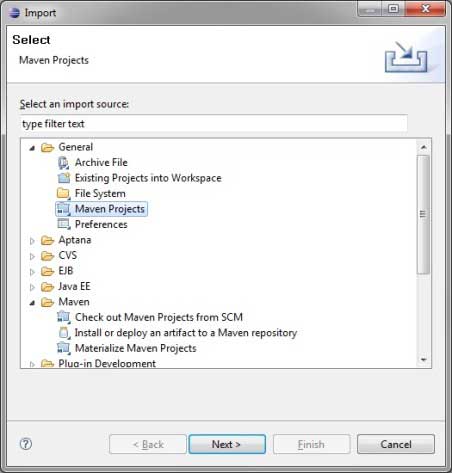The height and width of the screenshot is (473, 452).
Task: Click the Existing Projects into Workspace icon
Action: click(64, 178)
